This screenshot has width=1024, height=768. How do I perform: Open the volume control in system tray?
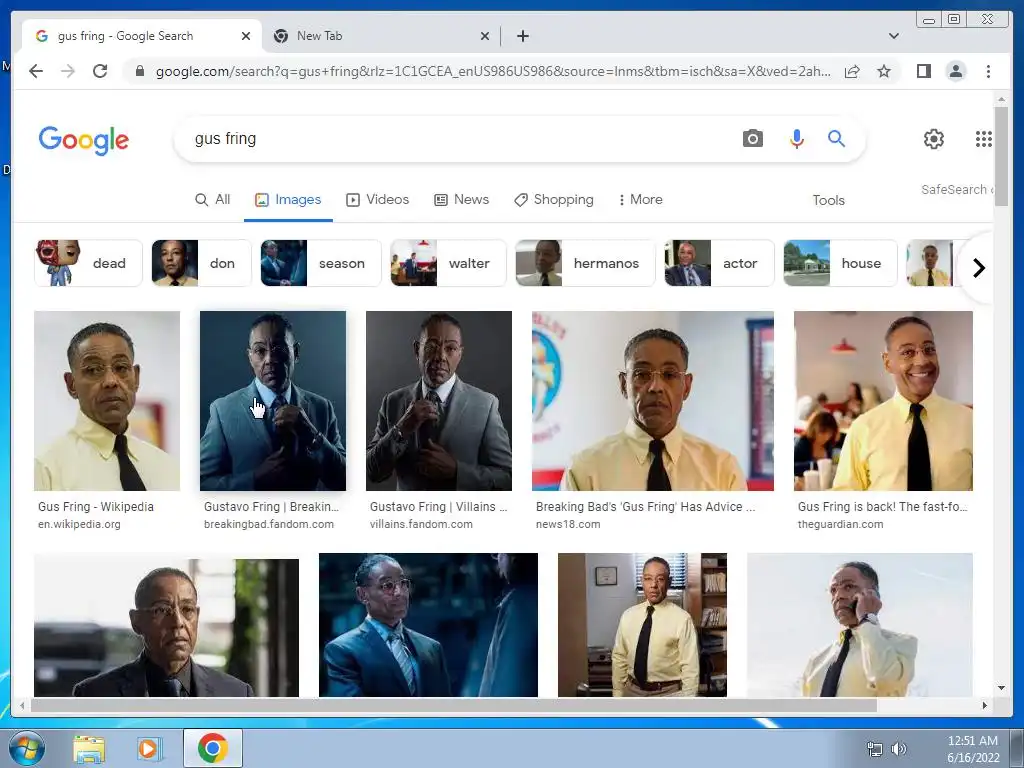(899, 749)
